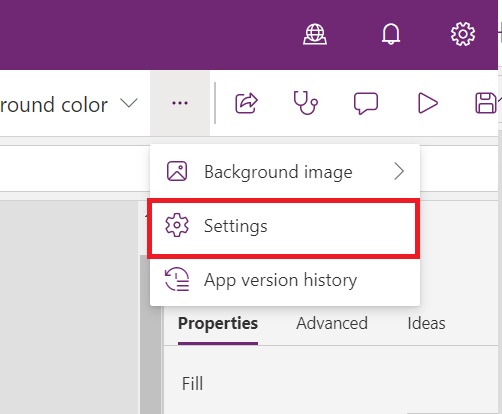Open the environment globe icon
Screen dimensions: 502x414
[315, 34]
